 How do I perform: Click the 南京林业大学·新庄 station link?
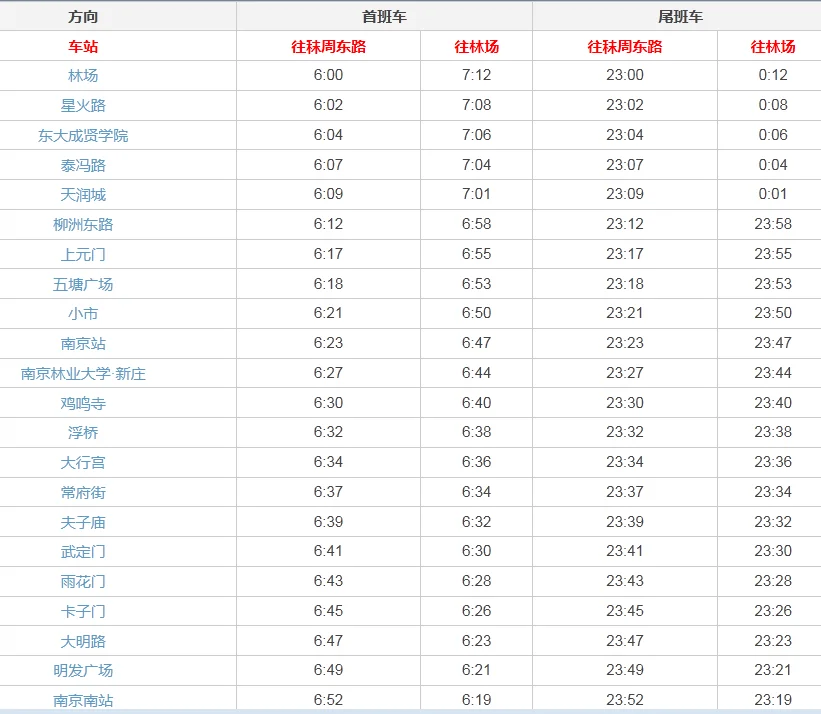83,373
